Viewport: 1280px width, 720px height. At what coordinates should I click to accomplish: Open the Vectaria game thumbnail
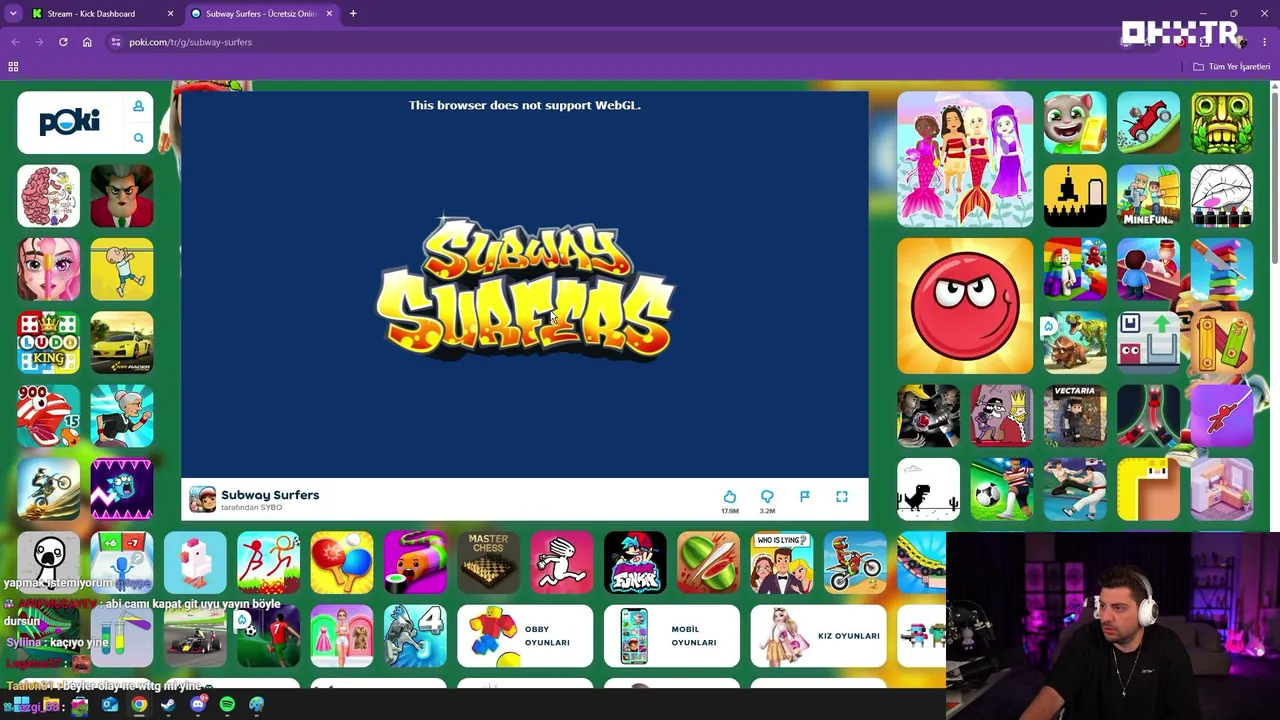click(1075, 416)
